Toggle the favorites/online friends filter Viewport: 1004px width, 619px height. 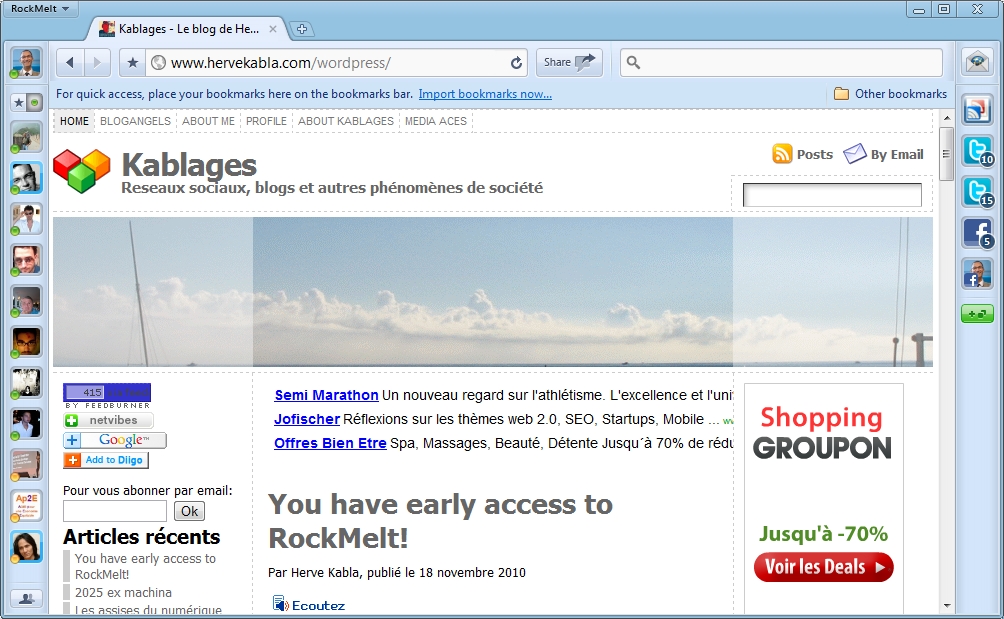coord(26,102)
